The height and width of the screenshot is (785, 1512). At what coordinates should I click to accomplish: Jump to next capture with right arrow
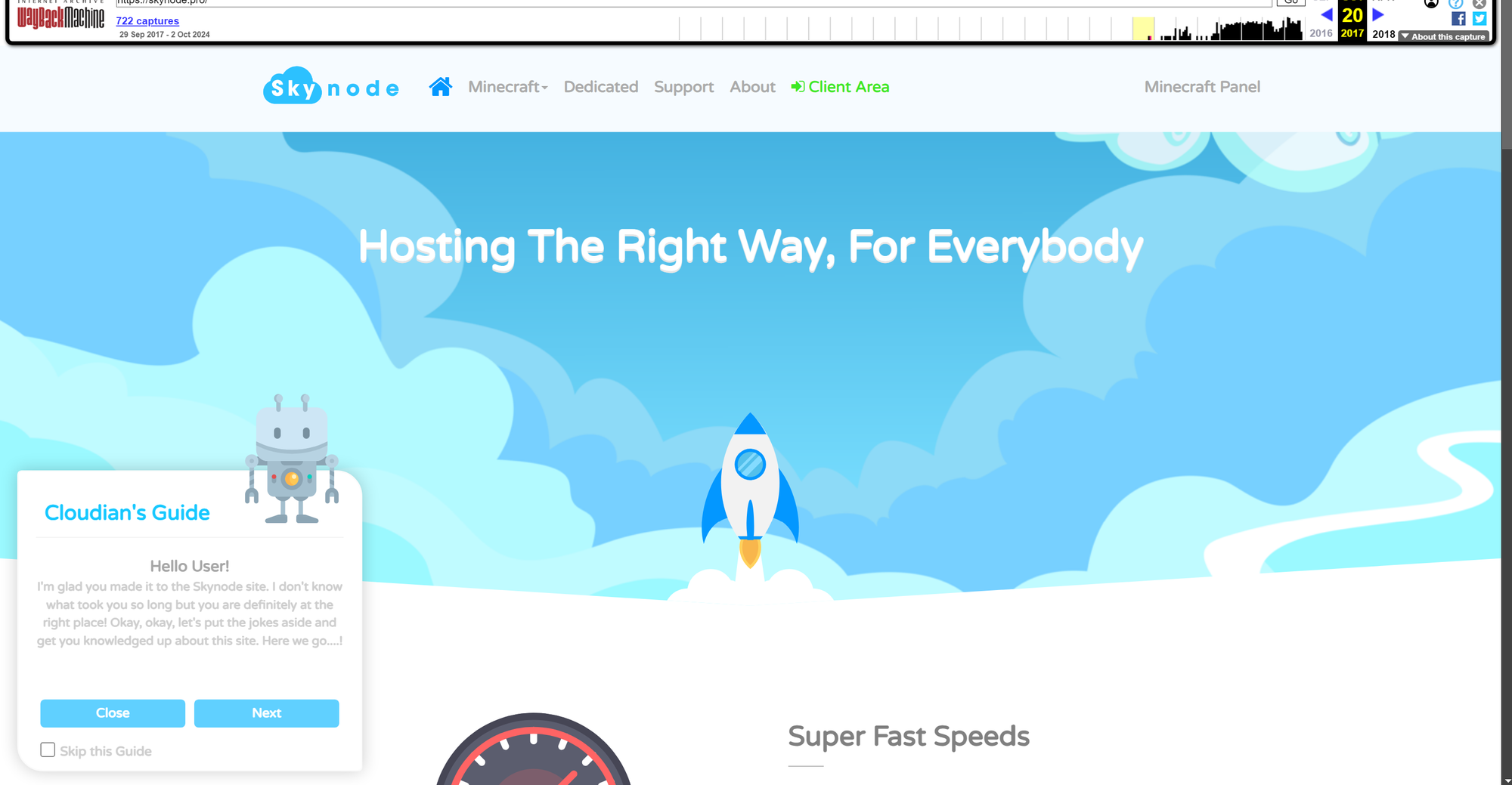[1378, 15]
